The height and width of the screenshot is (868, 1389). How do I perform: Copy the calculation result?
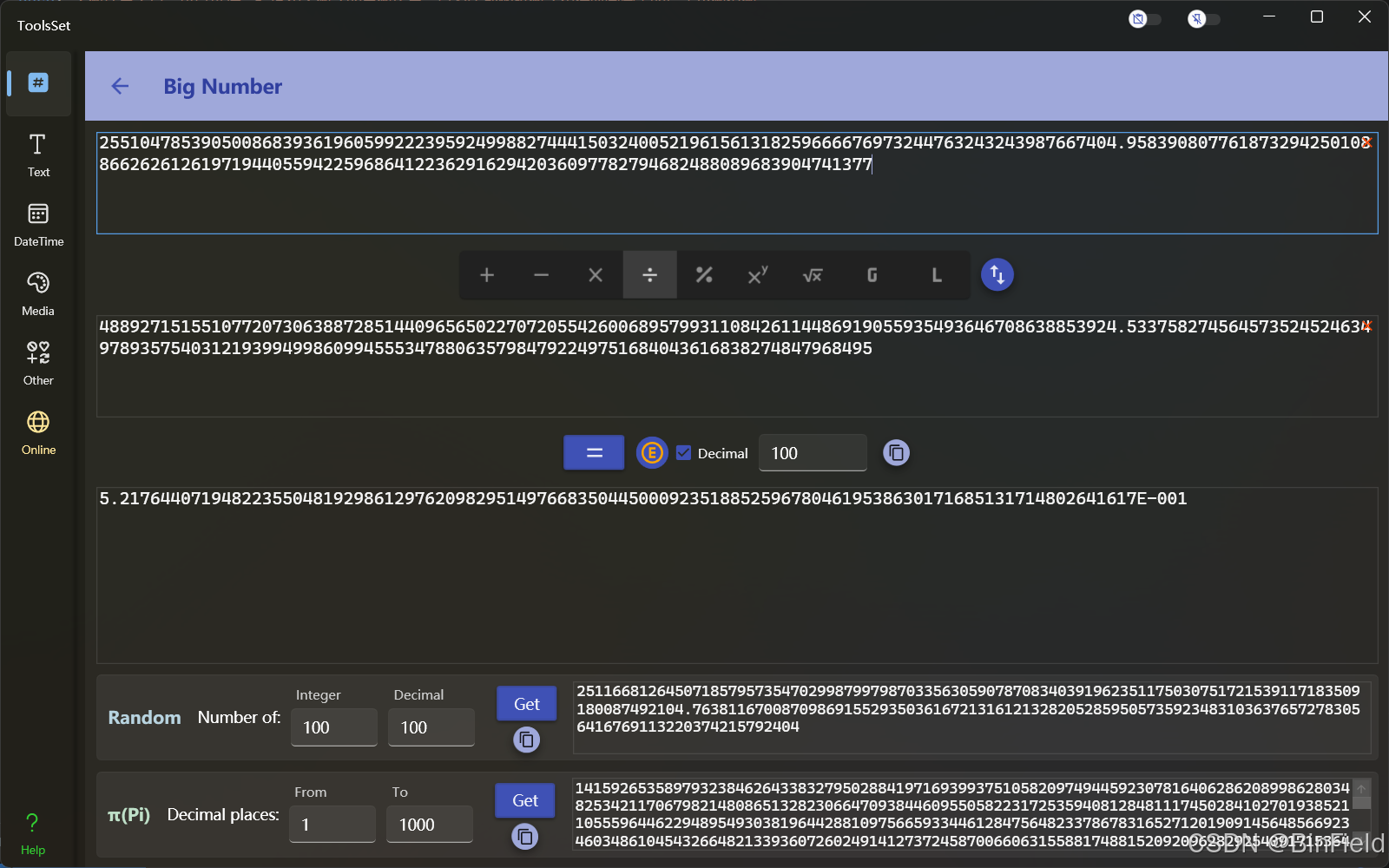(x=896, y=452)
